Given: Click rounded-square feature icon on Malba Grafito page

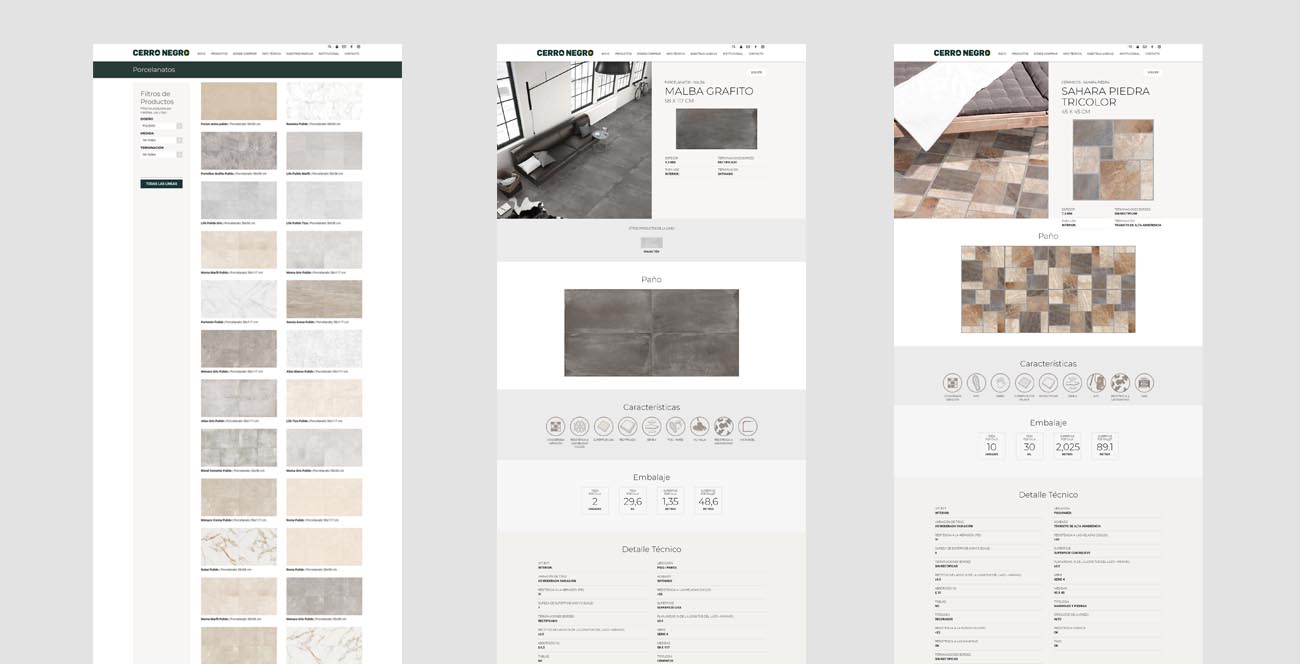Looking at the screenshot, I should click(748, 427).
